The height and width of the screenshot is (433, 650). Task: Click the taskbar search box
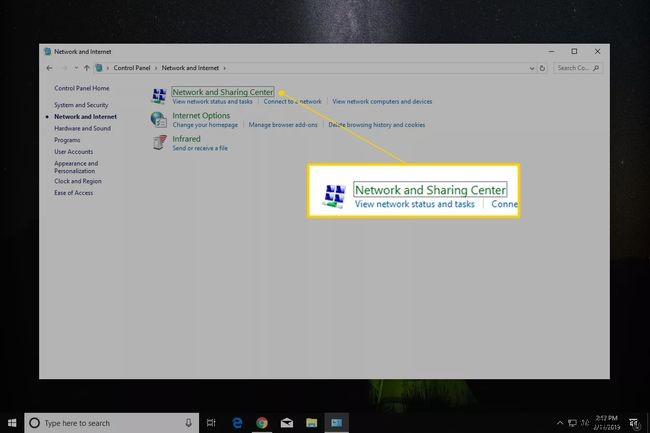(x=112, y=423)
